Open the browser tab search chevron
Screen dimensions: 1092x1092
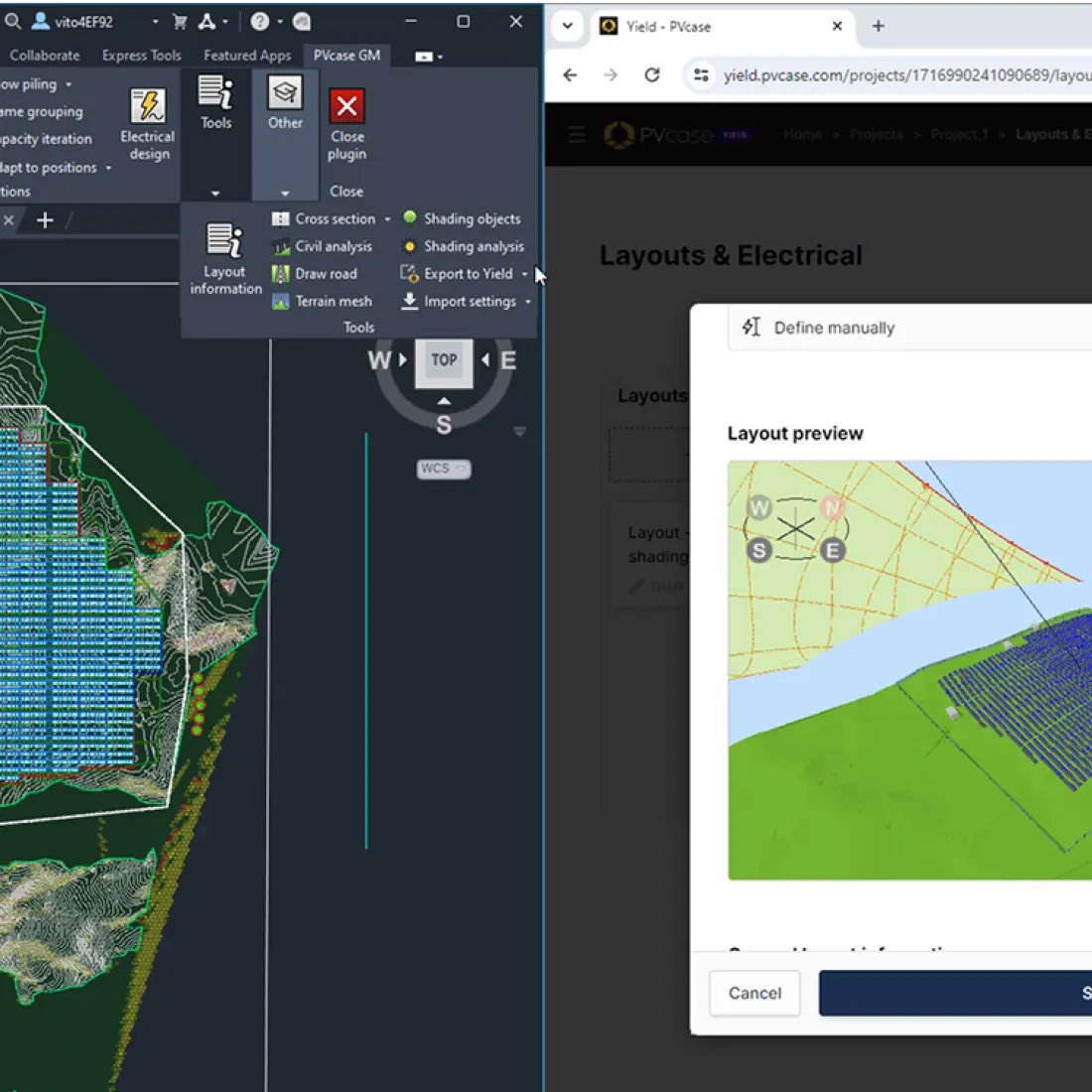tap(568, 27)
